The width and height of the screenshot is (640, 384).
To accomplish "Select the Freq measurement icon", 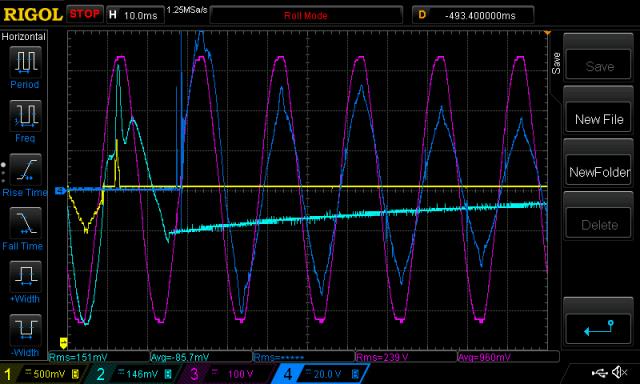I will (25, 115).
